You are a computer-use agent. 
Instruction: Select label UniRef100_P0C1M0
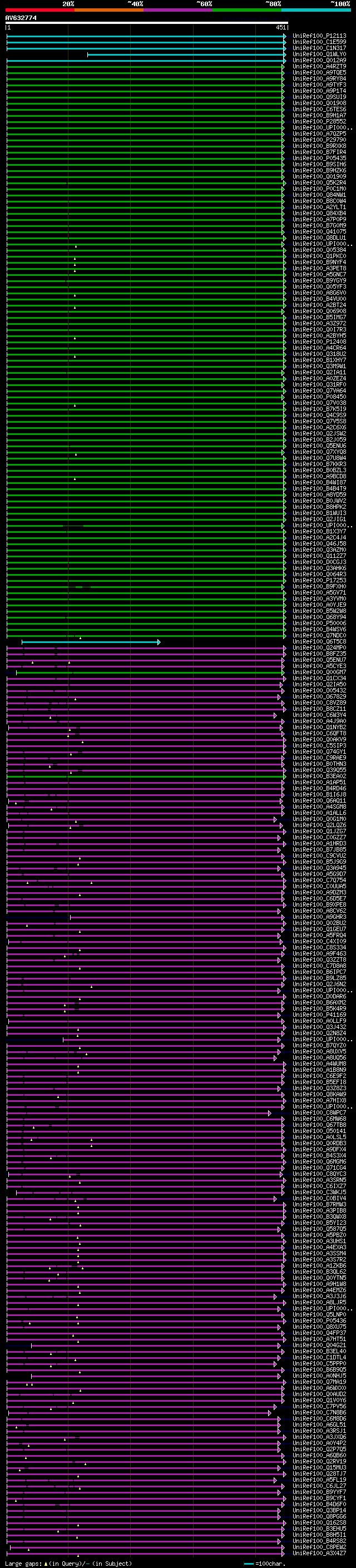[319, 189]
